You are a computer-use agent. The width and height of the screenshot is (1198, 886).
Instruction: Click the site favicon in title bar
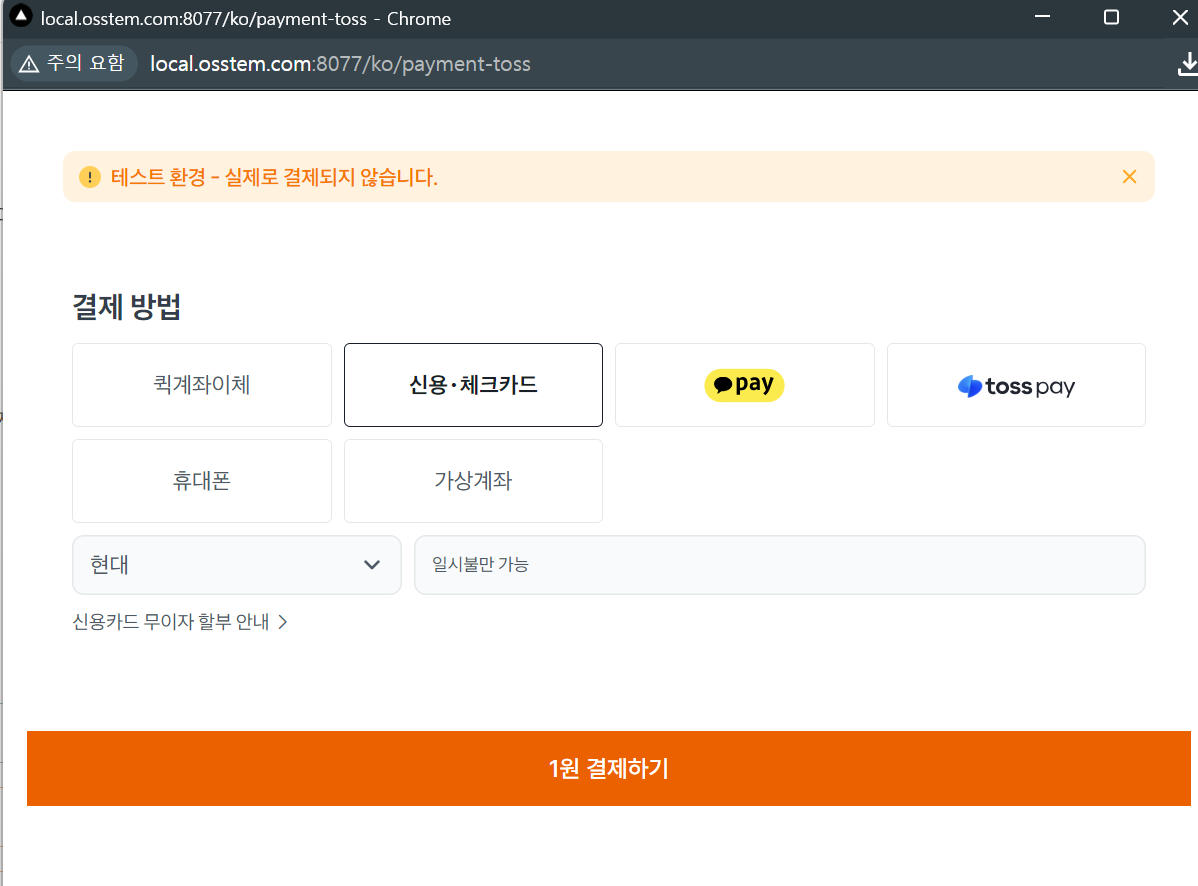click(21, 16)
